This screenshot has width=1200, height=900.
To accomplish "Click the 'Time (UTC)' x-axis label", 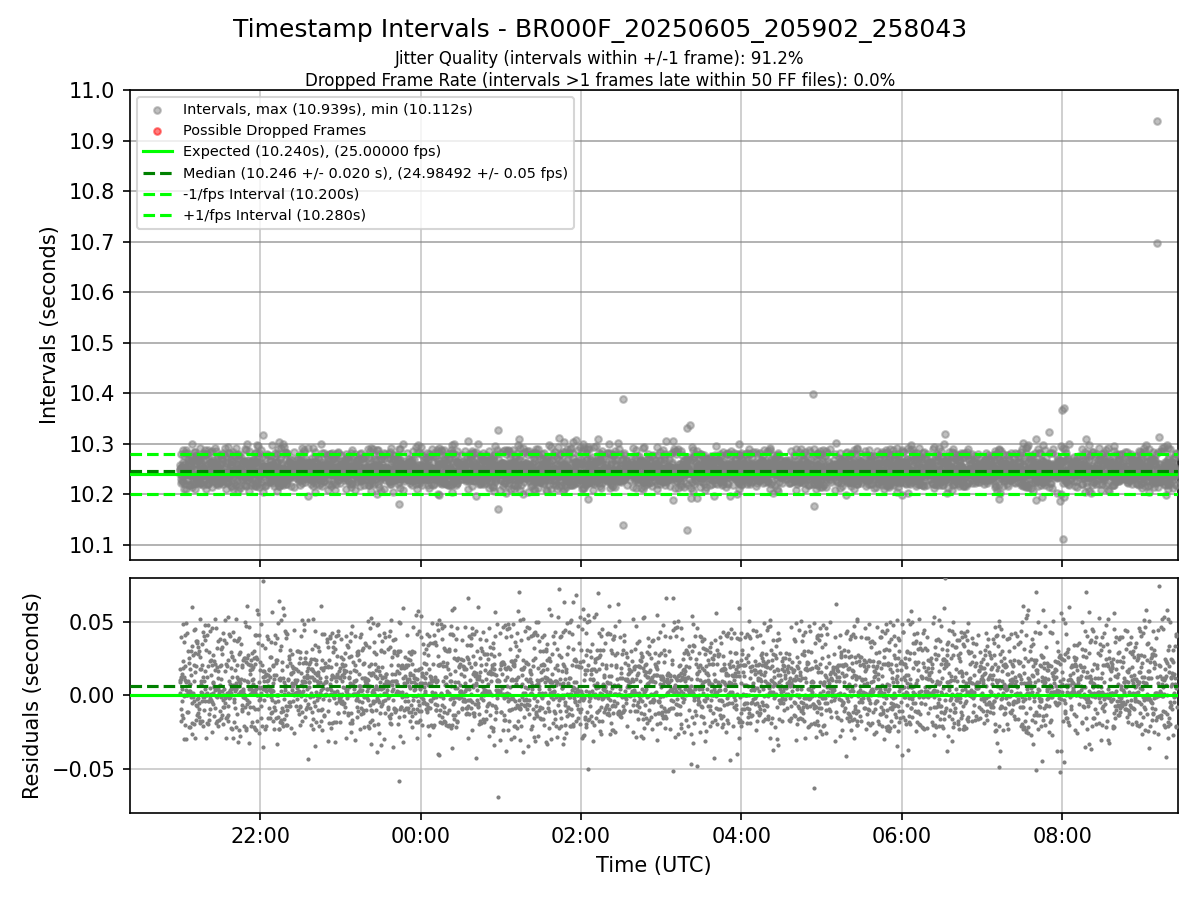I will (654, 865).
